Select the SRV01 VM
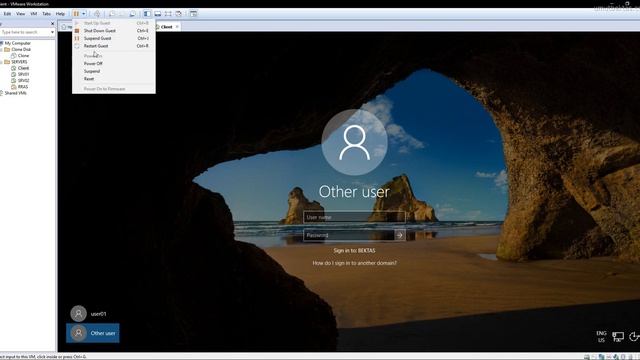The width and height of the screenshot is (640, 360). [23, 74]
